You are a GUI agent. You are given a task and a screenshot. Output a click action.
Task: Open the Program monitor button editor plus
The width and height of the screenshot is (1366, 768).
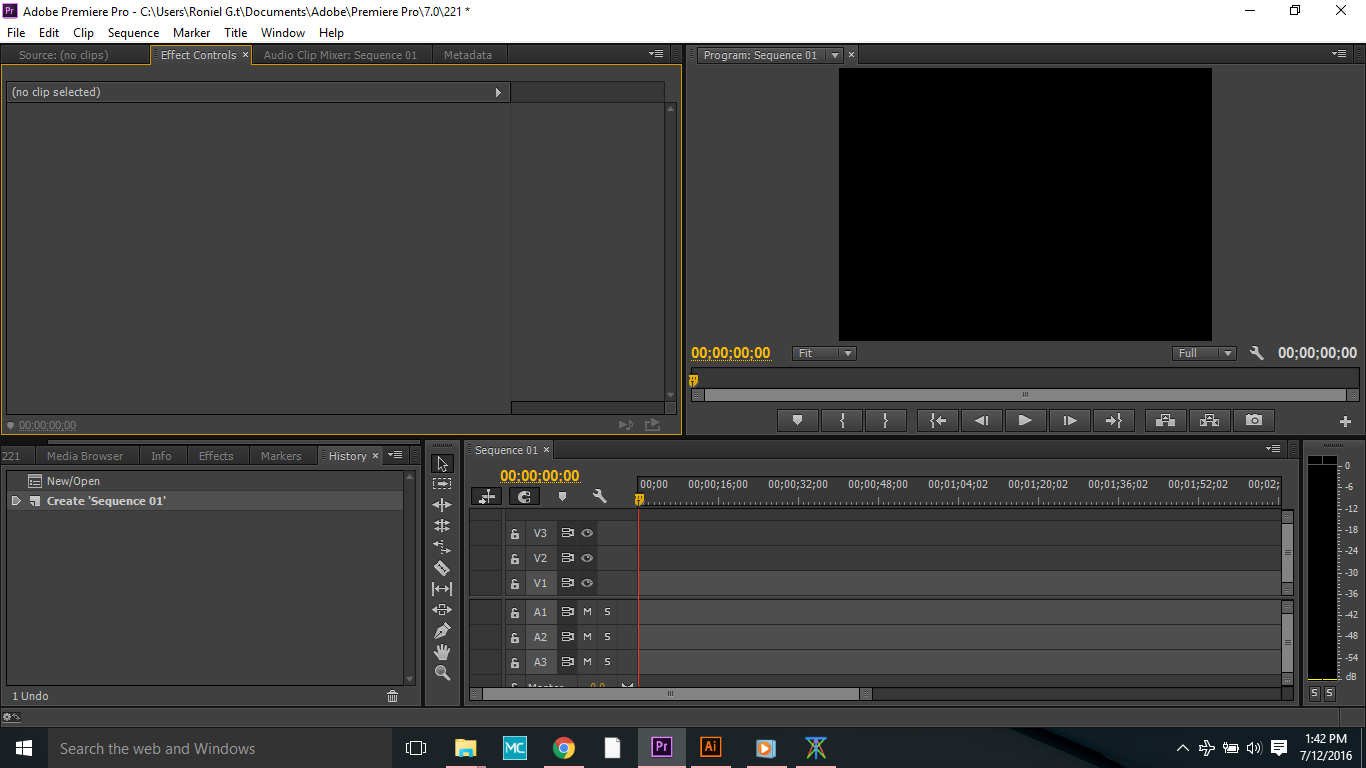click(1345, 422)
